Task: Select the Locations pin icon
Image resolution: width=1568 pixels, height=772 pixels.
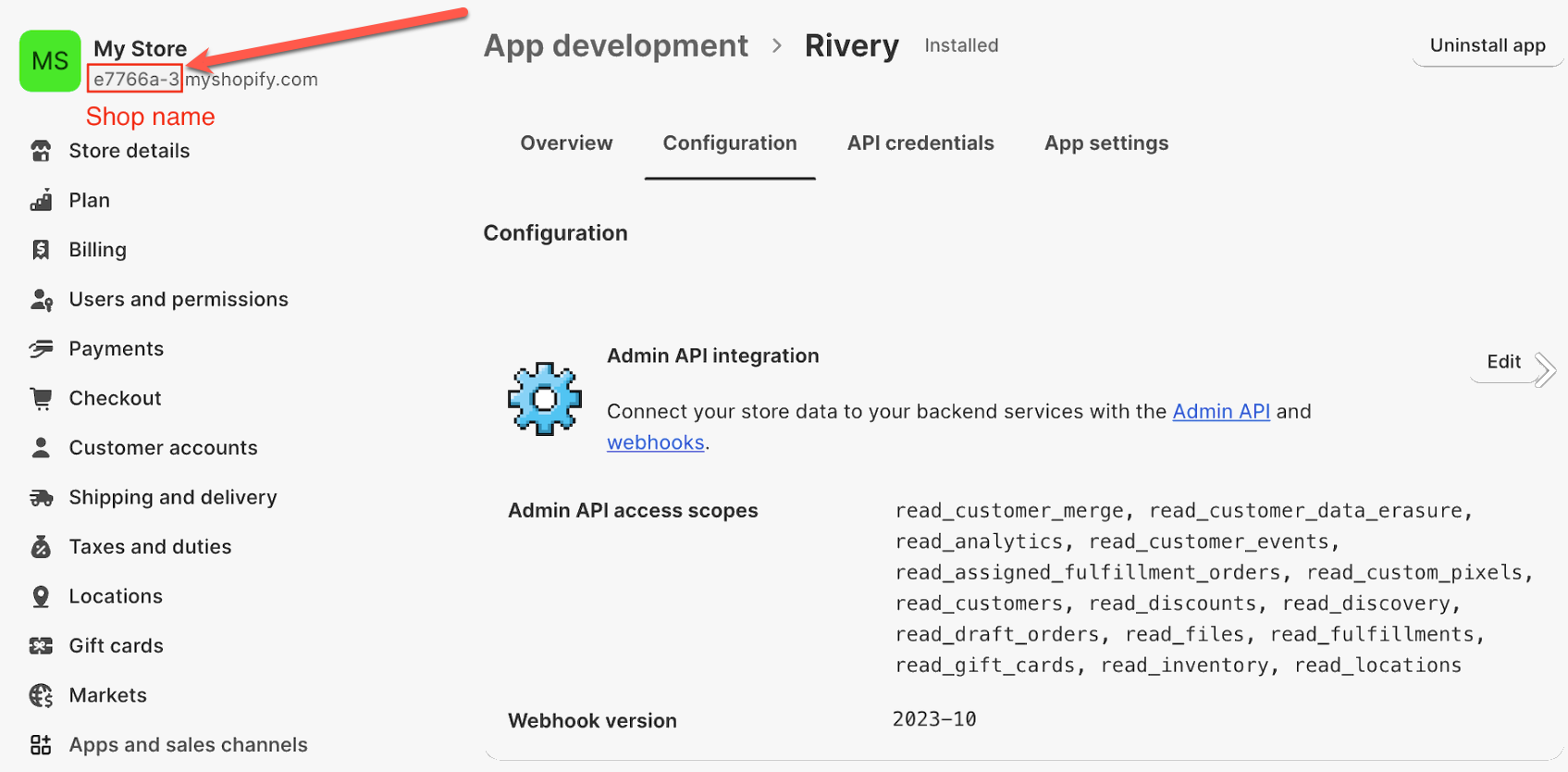Action: pyautogui.click(x=41, y=597)
